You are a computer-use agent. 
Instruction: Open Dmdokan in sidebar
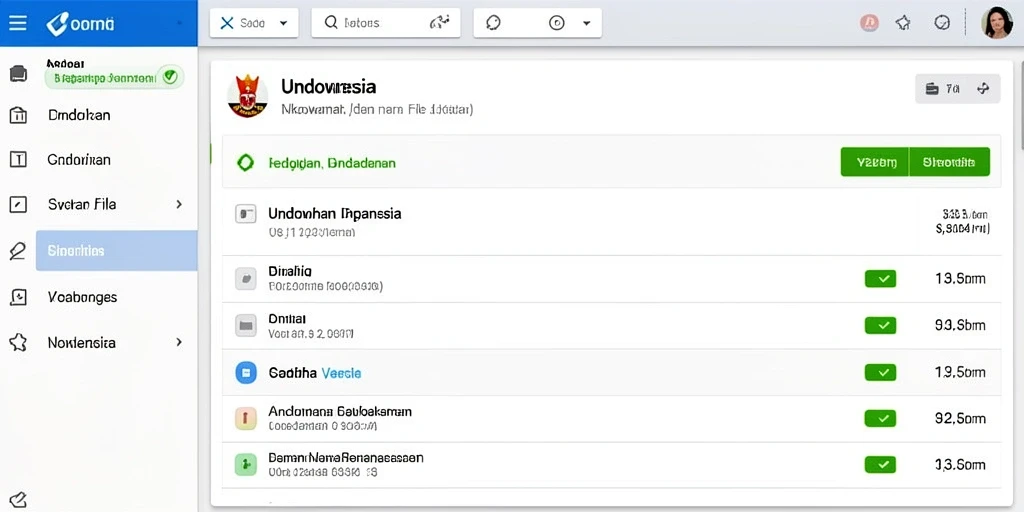[x=79, y=116]
